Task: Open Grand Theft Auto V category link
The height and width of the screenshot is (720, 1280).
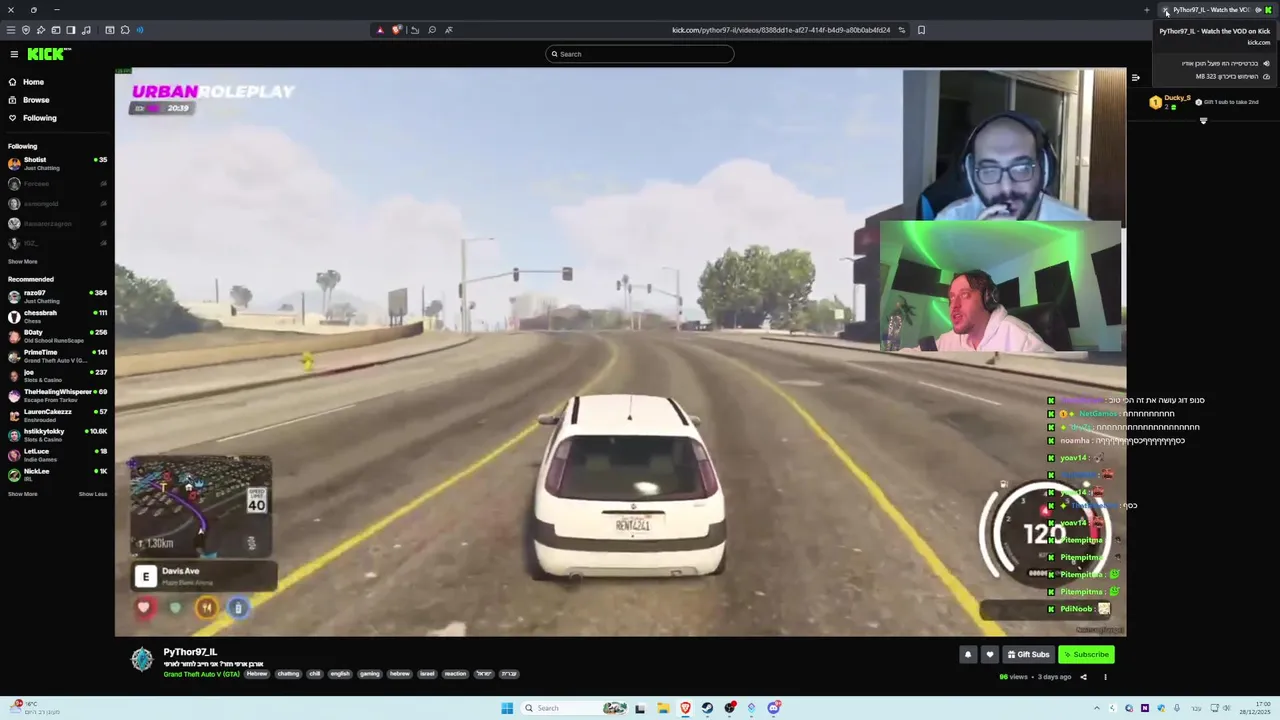Action: (201, 674)
